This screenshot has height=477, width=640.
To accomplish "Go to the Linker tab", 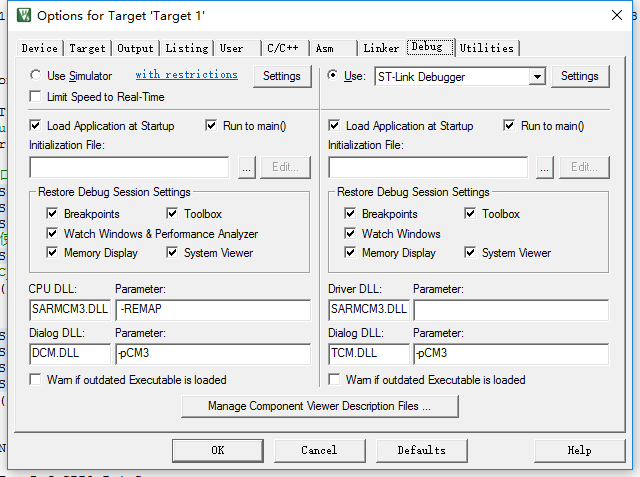I will pos(381,48).
